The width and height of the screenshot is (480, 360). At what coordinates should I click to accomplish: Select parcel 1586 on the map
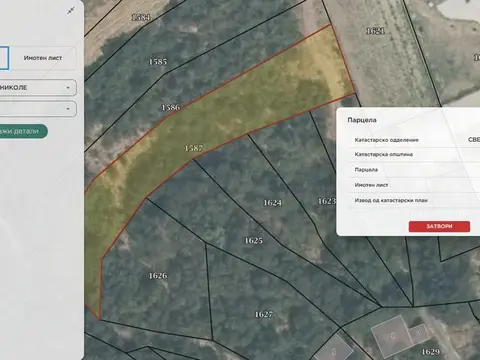[x=171, y=107]
